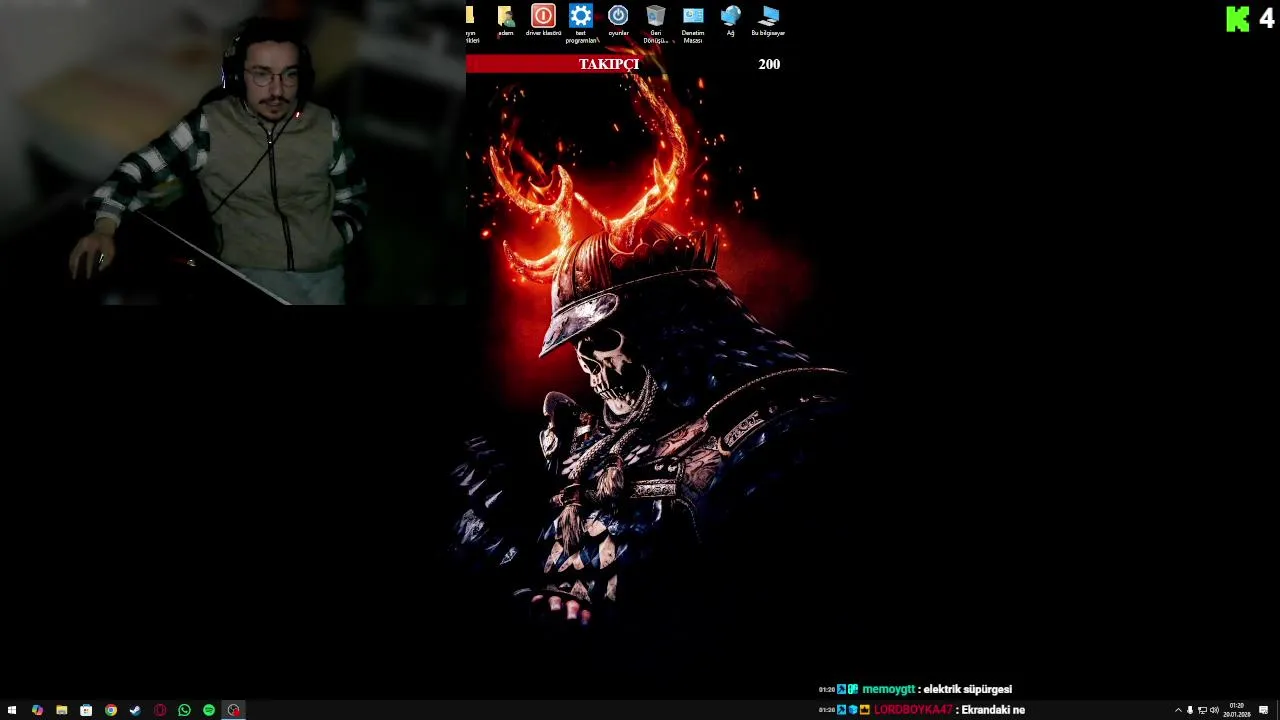
Task: Launch Google Chrome from the taskbar
Action: pyautogui.click(x=111, y=710)
